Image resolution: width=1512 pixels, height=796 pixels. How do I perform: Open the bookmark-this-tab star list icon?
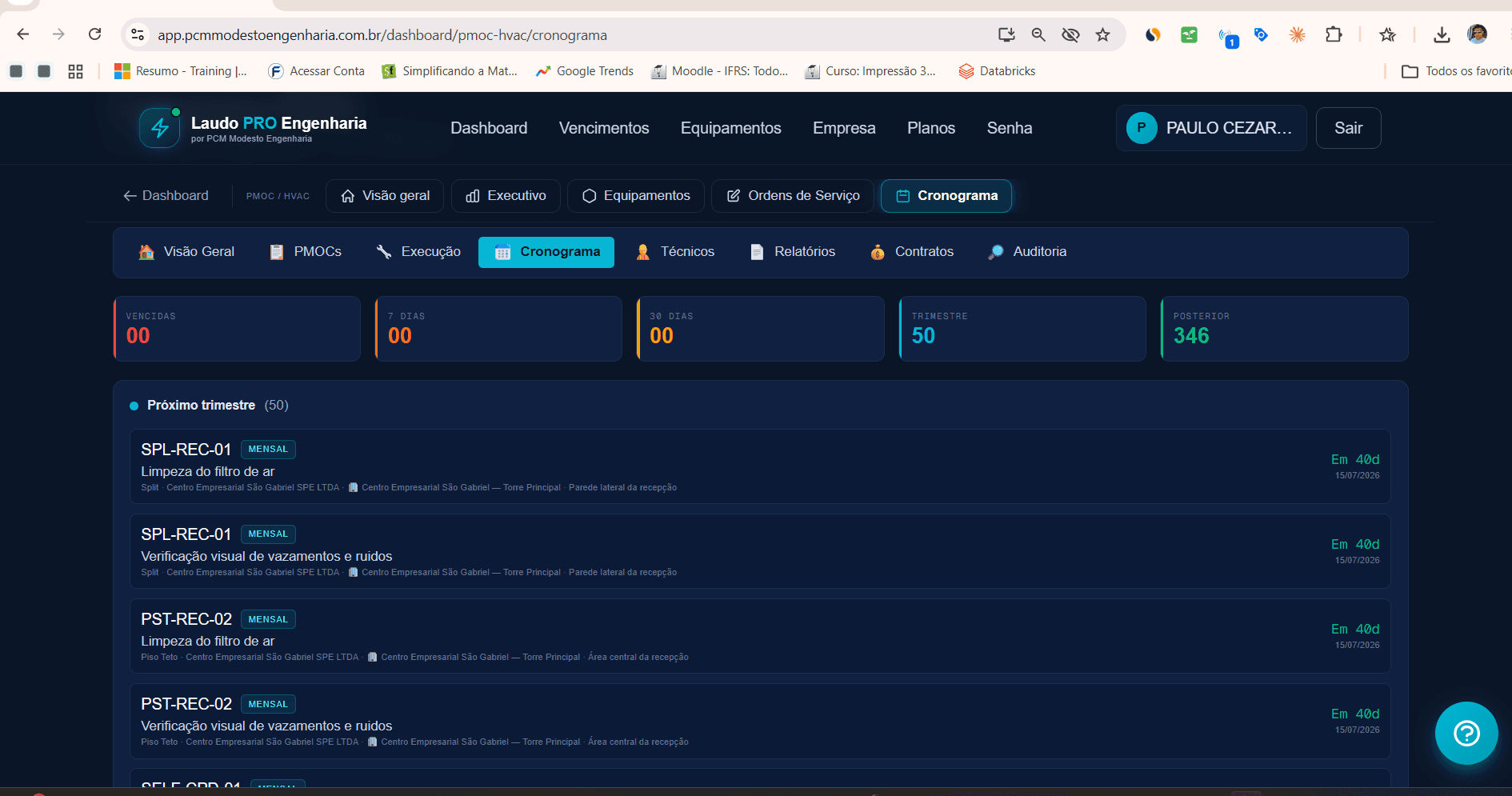1388,34
